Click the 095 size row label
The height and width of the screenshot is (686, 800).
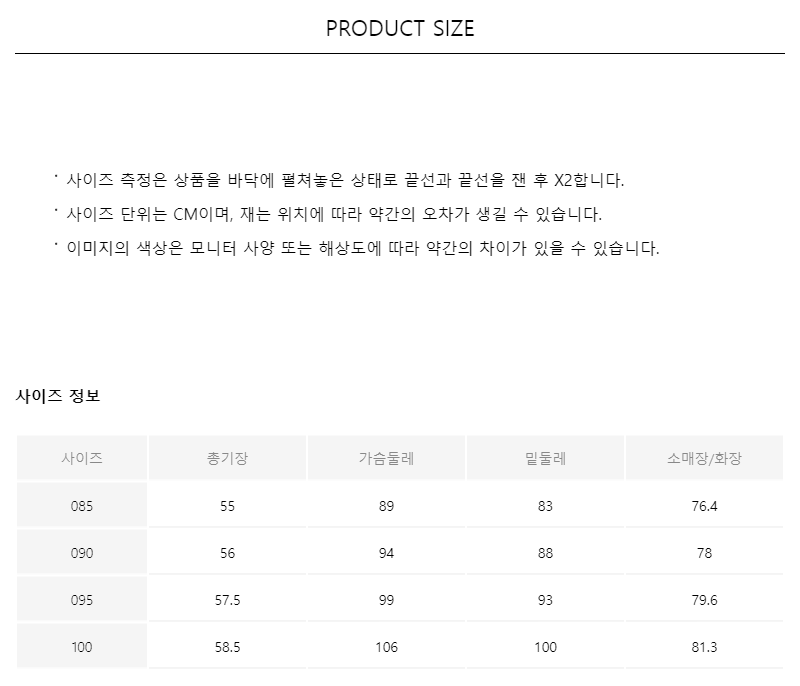click(x=82, y=600)
